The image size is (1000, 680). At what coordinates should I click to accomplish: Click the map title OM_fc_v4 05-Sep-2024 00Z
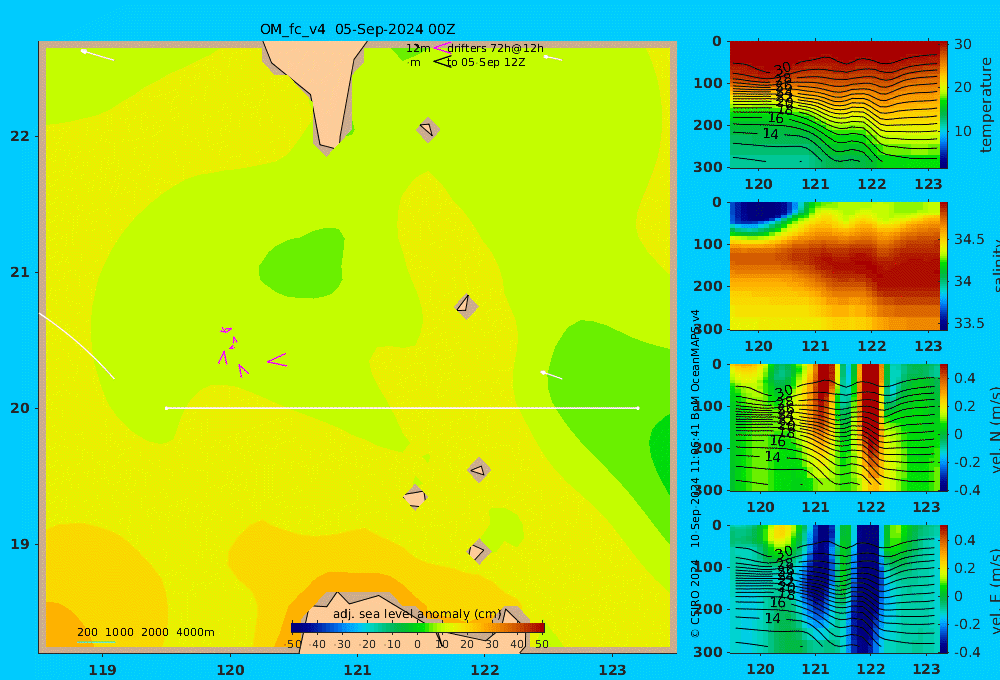(x=357, y=29)
